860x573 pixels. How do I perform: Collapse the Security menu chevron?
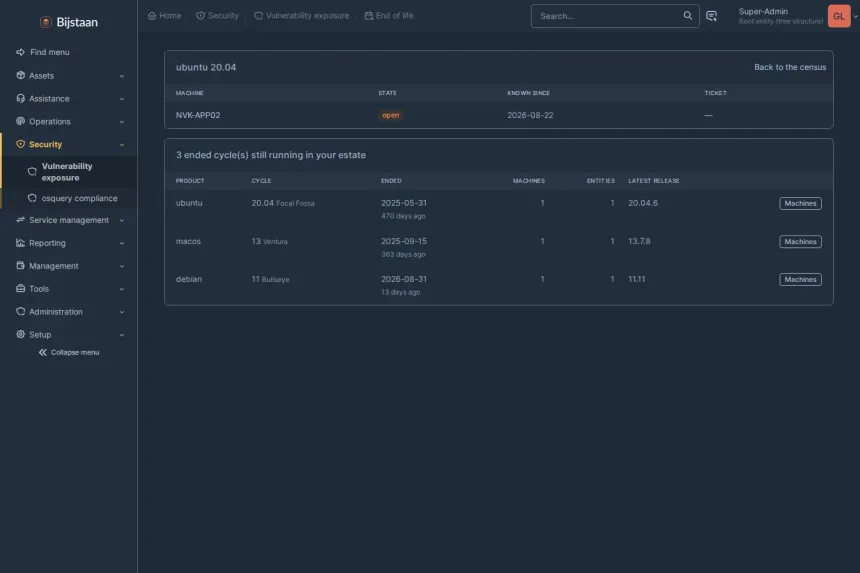[x=122, y=145]
